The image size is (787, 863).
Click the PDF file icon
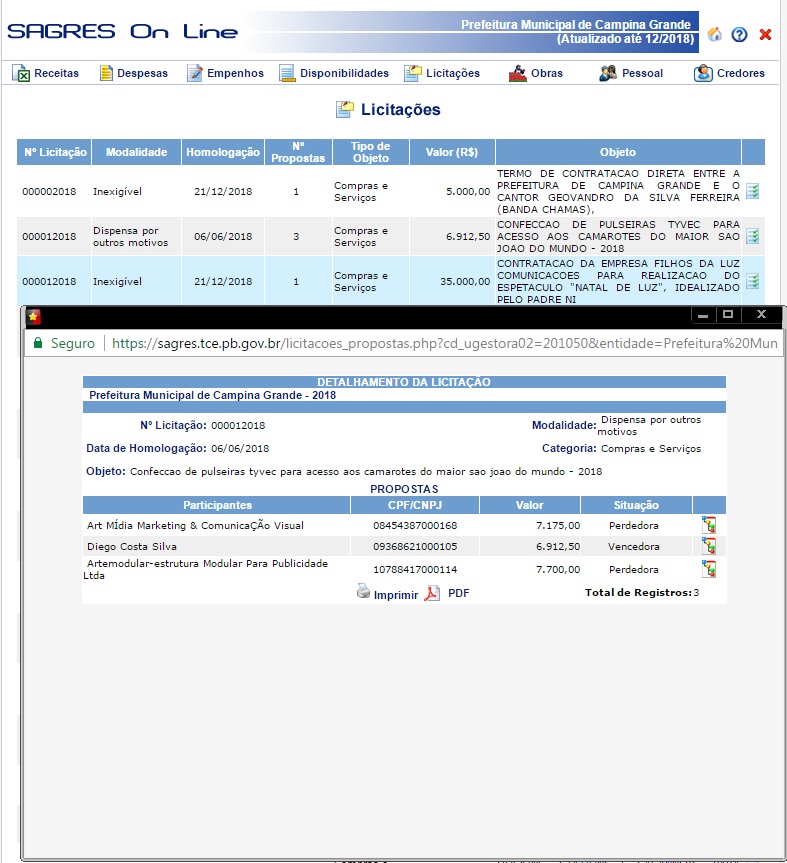[x=432, y=593]
